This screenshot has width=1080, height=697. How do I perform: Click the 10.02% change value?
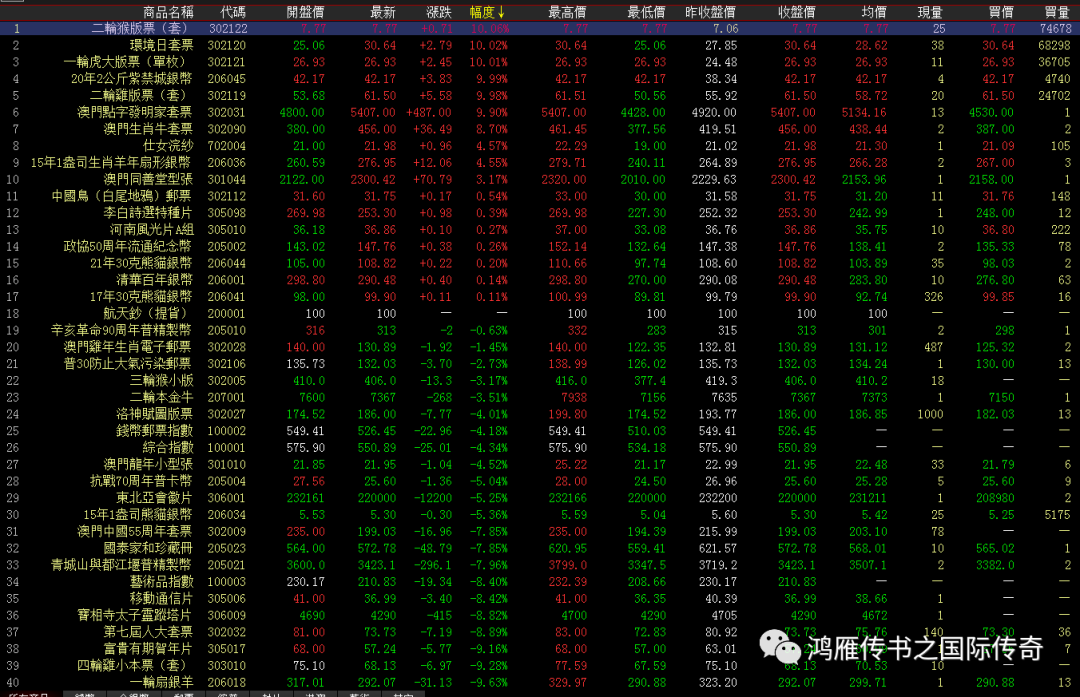click(x=489, y=45)
